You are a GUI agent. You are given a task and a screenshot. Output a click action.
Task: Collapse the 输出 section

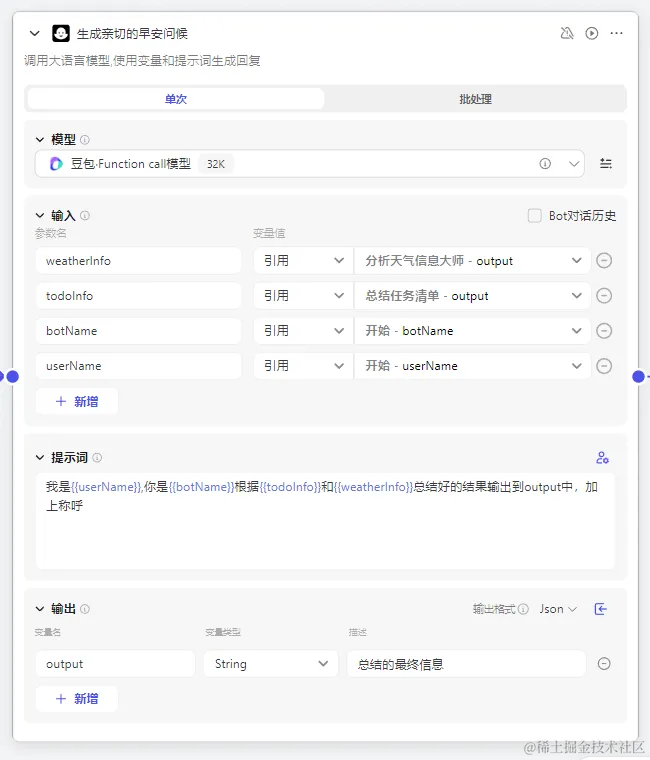pyautogui.click(x=40, y=609)
